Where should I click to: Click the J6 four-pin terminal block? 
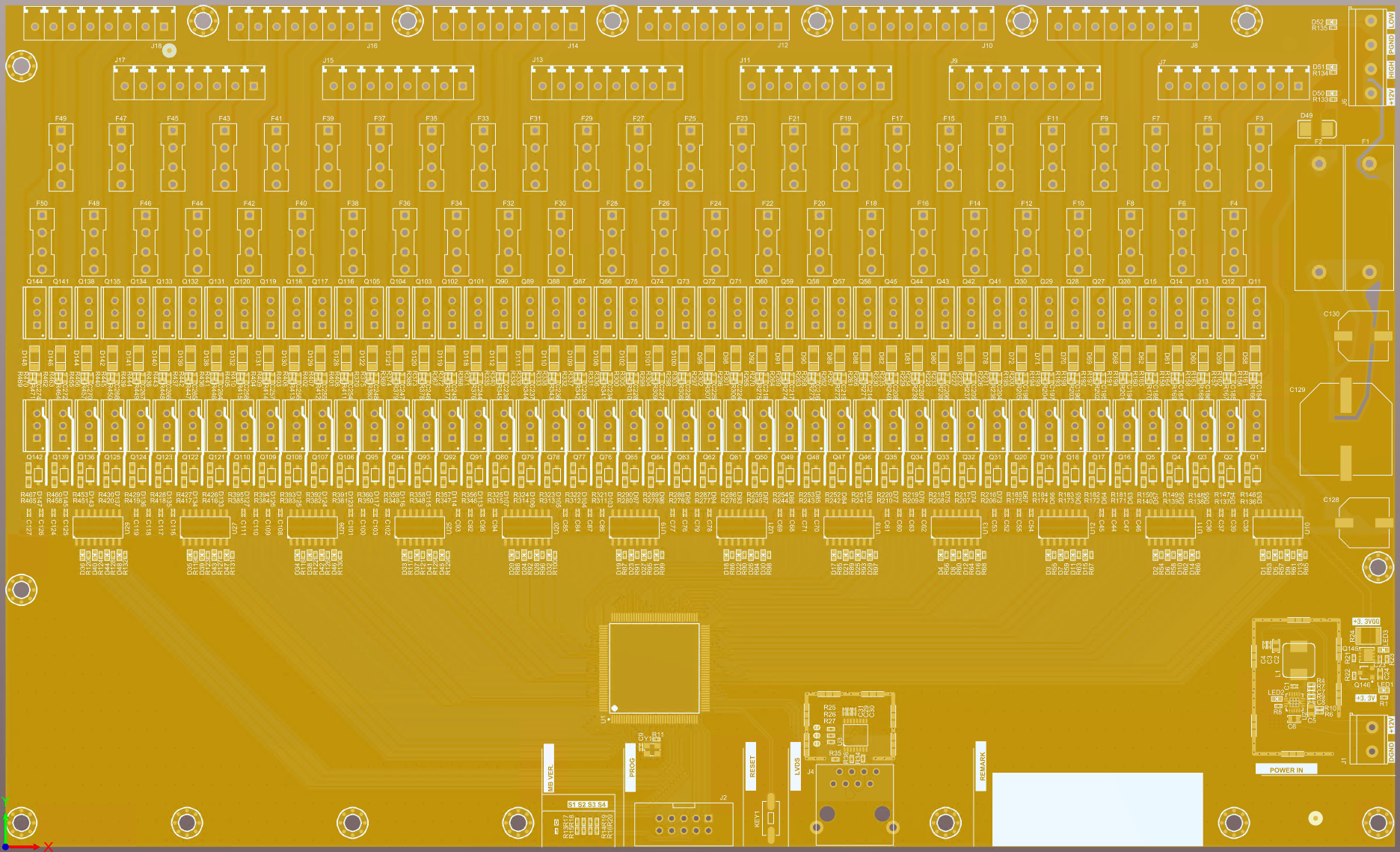pyautogui.click(x=1370, y=57)
